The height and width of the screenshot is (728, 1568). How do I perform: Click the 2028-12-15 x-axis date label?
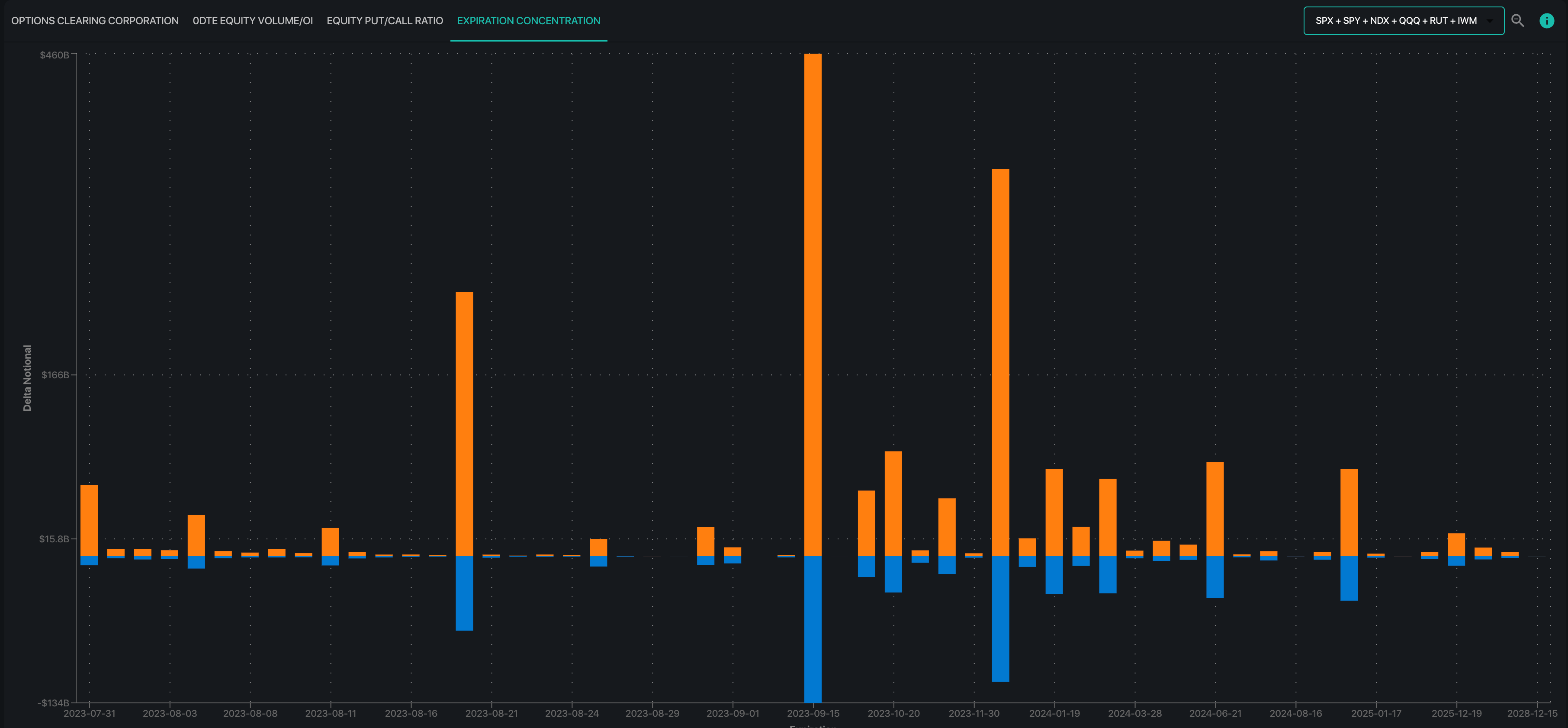coord(1532,713)
